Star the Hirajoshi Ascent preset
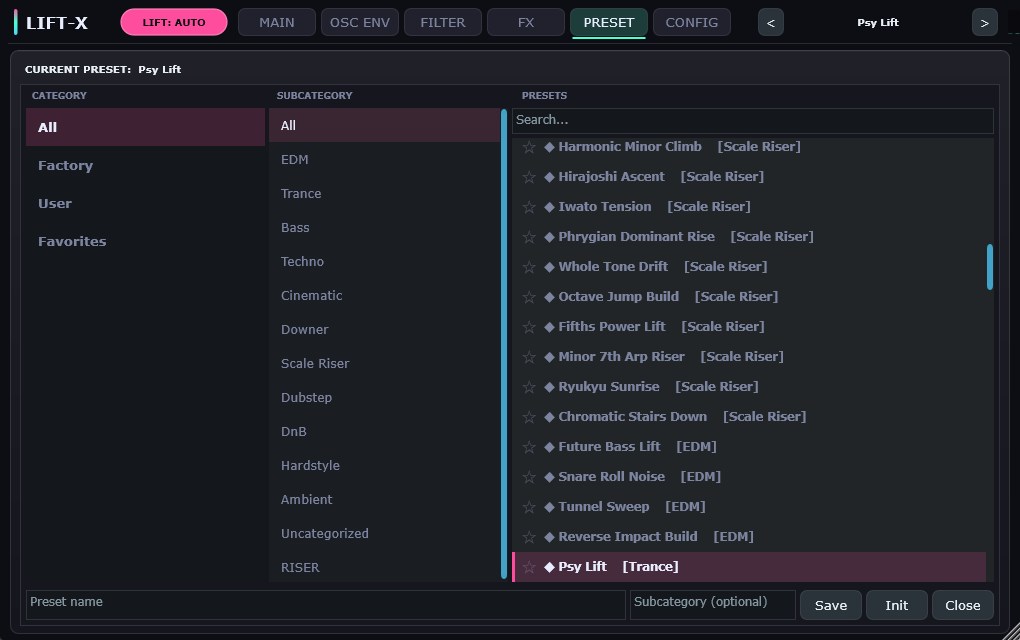Viewport: 1020px width, 640px height. pos(529,177)
